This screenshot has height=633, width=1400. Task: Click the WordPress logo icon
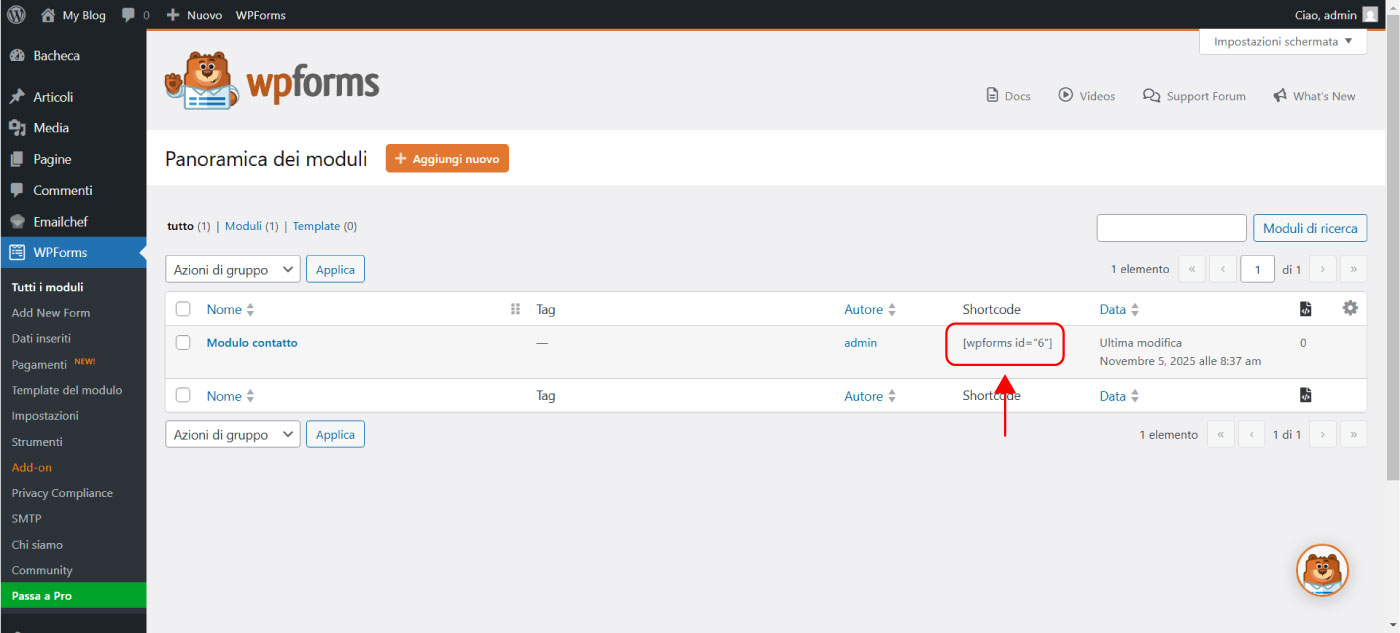16,15
